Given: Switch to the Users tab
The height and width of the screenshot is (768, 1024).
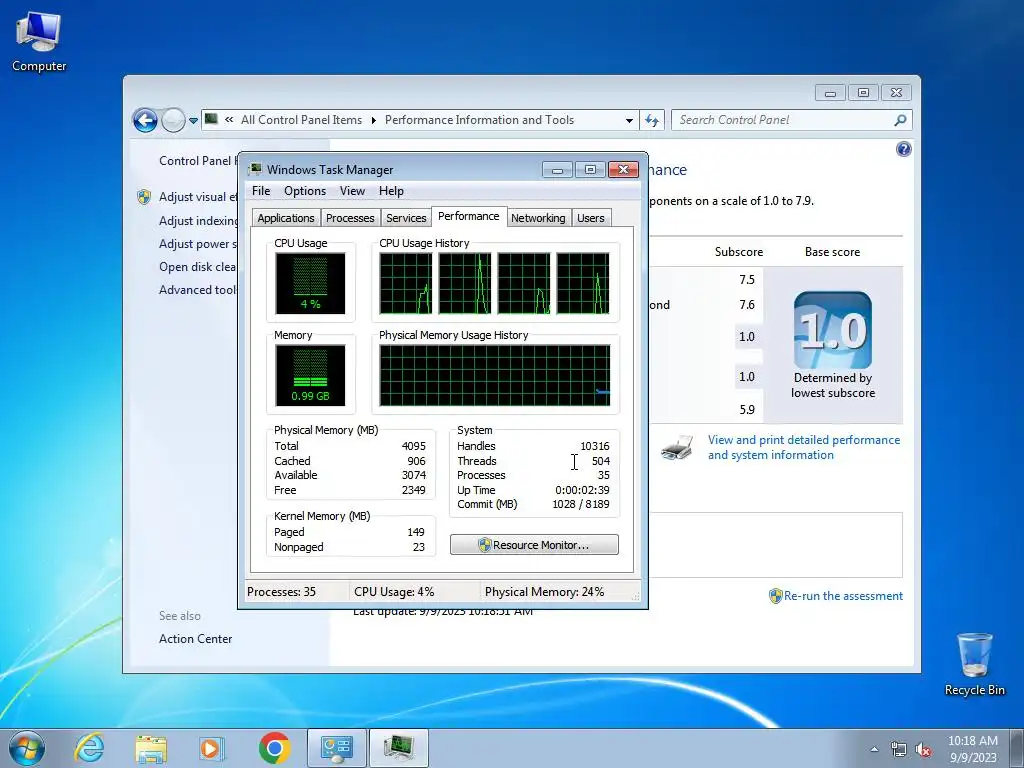Looking at the screenshot, I should 590,218.
